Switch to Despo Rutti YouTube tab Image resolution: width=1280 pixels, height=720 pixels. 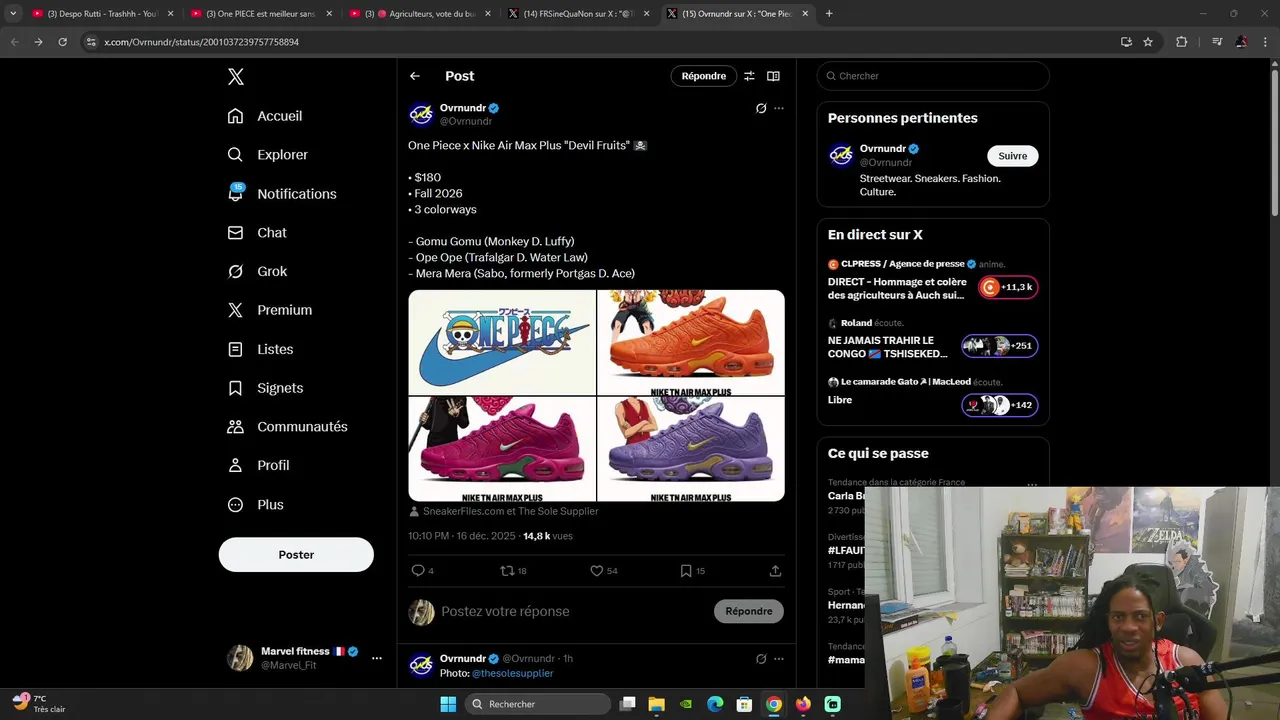tap(102, 14)
